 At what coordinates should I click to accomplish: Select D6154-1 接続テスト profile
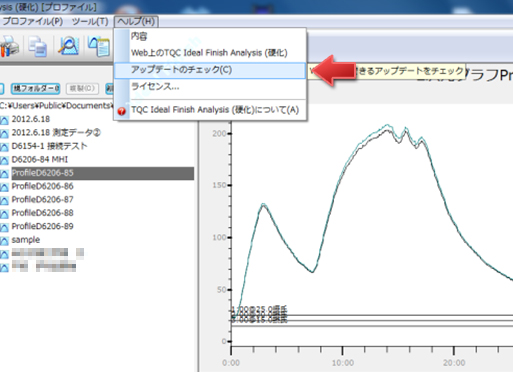(x=49, y=146)
